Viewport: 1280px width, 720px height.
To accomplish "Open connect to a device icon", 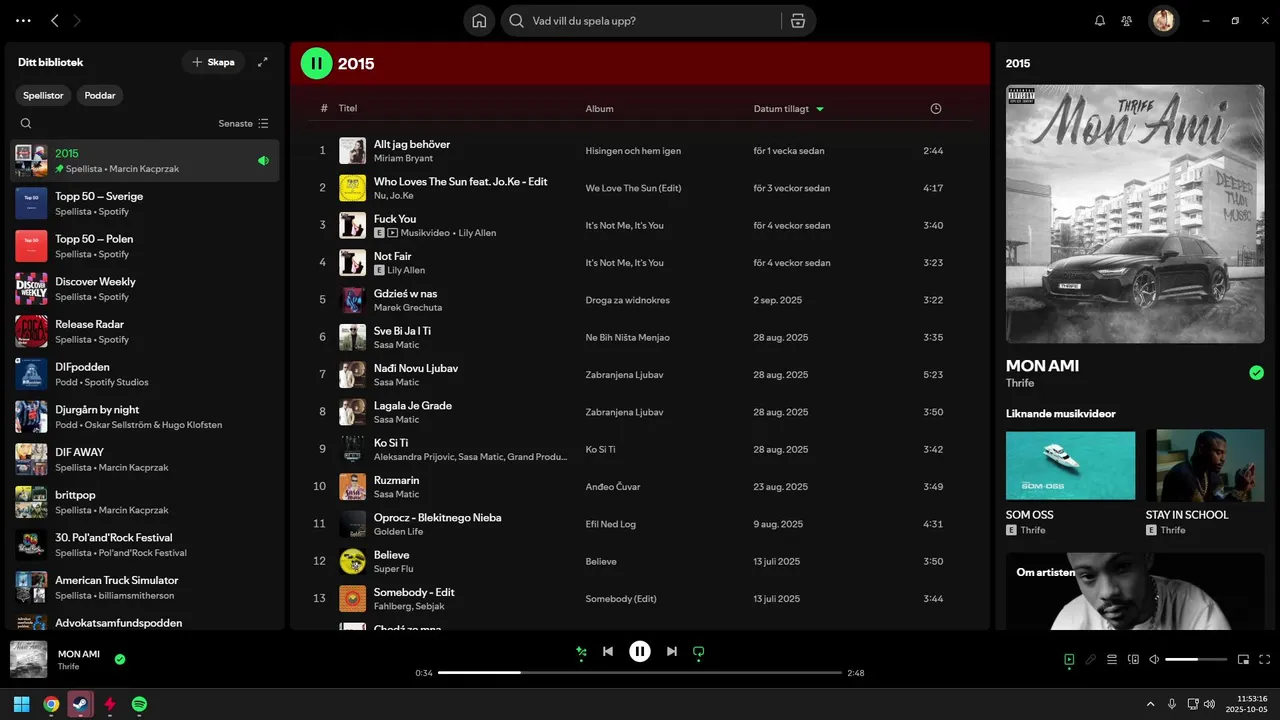I will [1133, 659].
